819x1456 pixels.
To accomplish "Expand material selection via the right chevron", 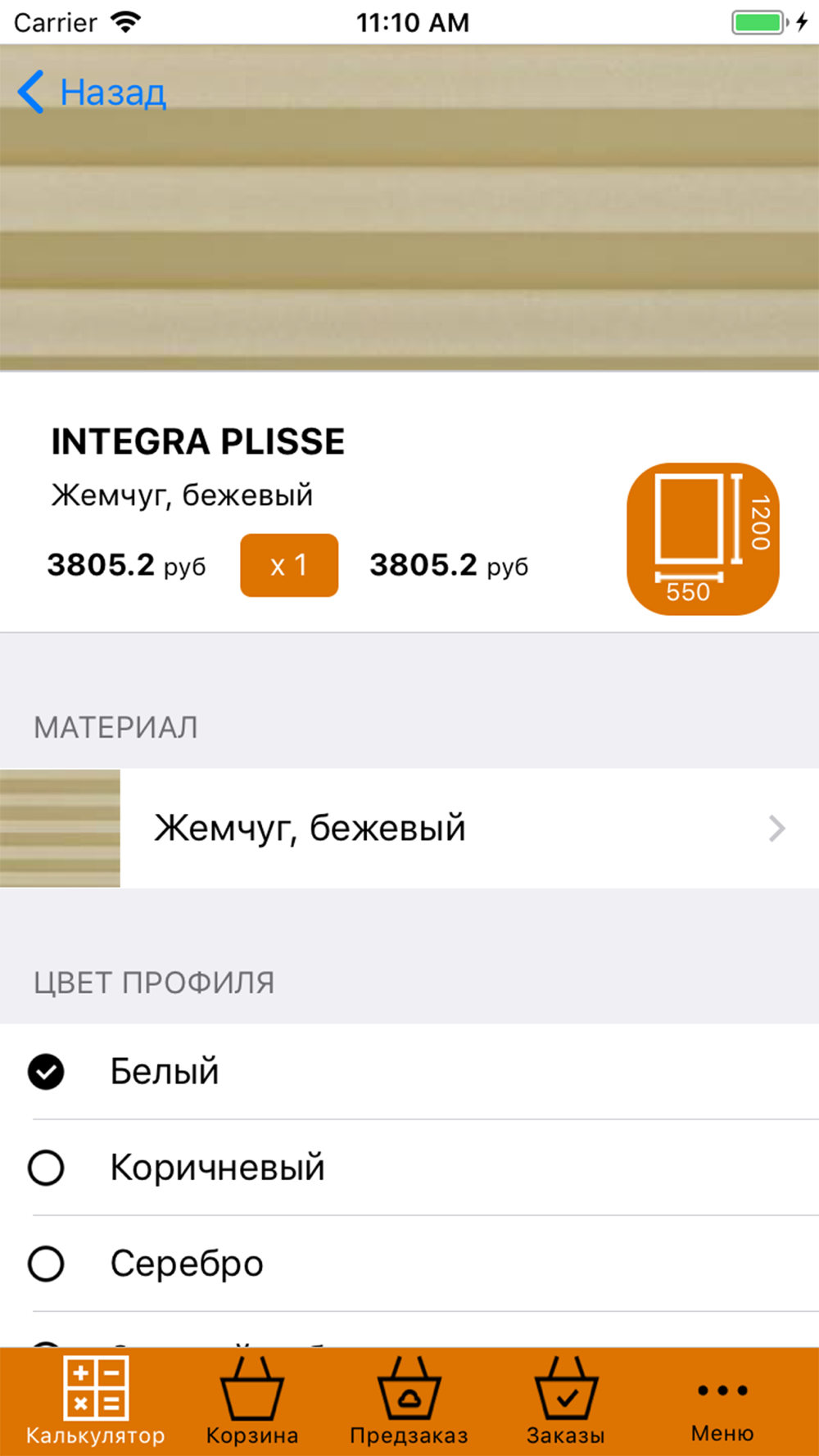I will [x=776, y=829].
